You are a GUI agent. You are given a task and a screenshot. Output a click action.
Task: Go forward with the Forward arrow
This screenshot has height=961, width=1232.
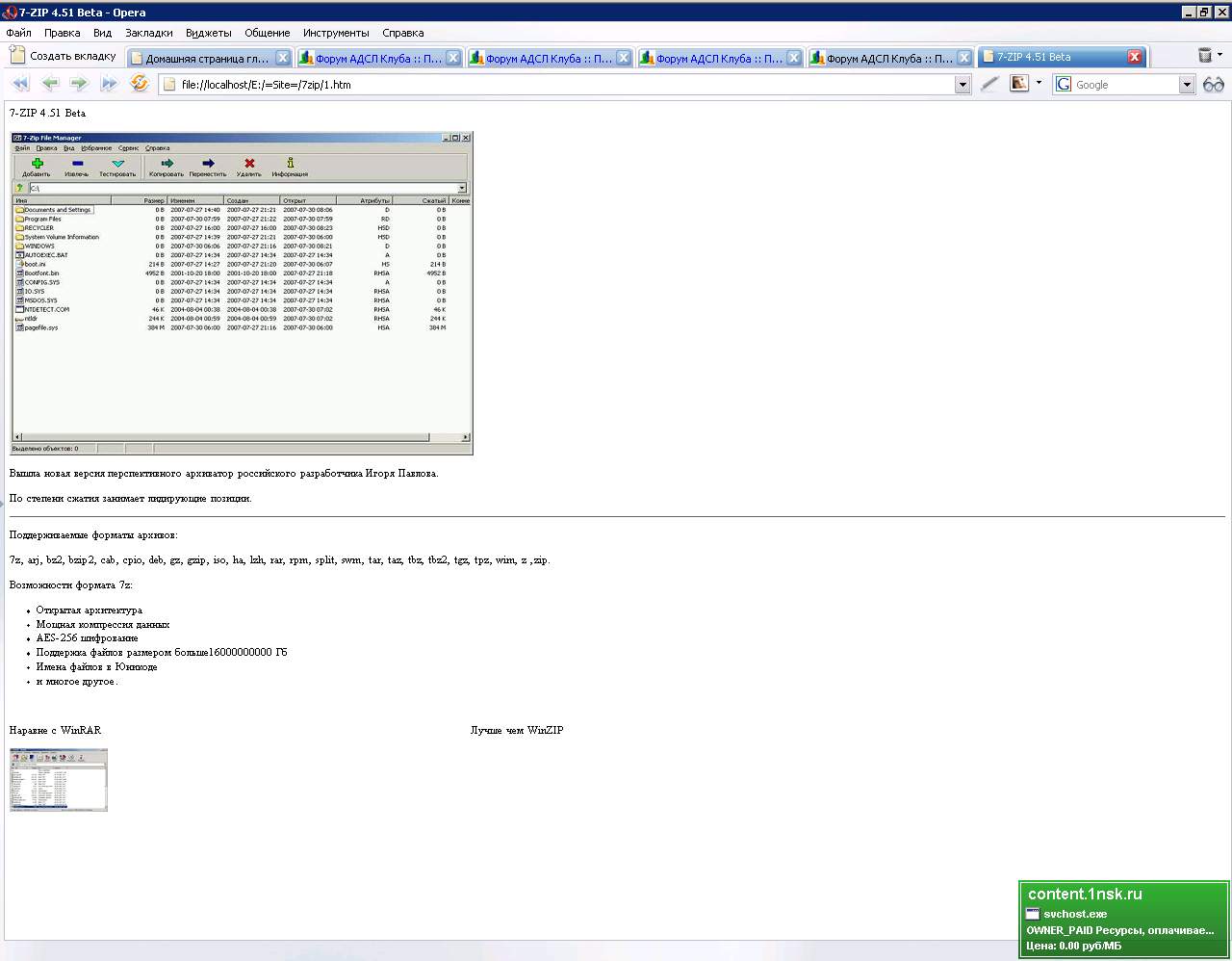[x=79, y=84]
